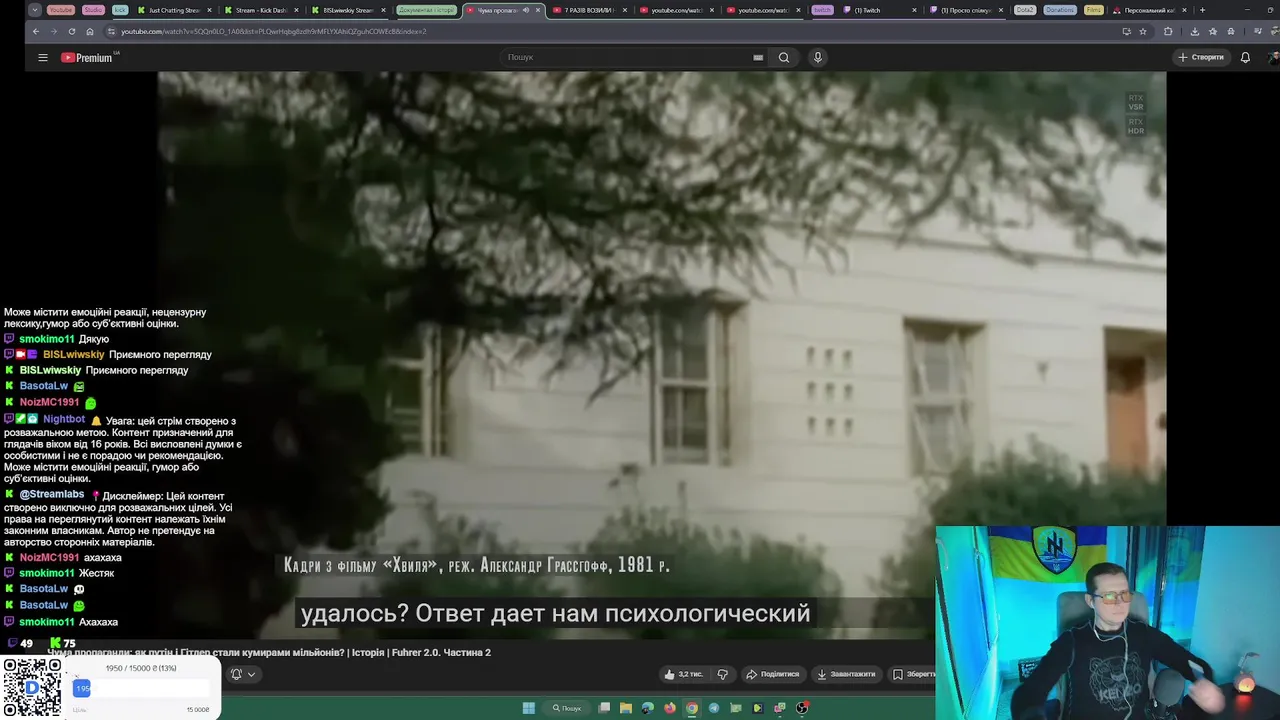Viewport: 1280px width, 720px height.
Task: Open Windows taskbar search Пошук
Action: point(567,708)
